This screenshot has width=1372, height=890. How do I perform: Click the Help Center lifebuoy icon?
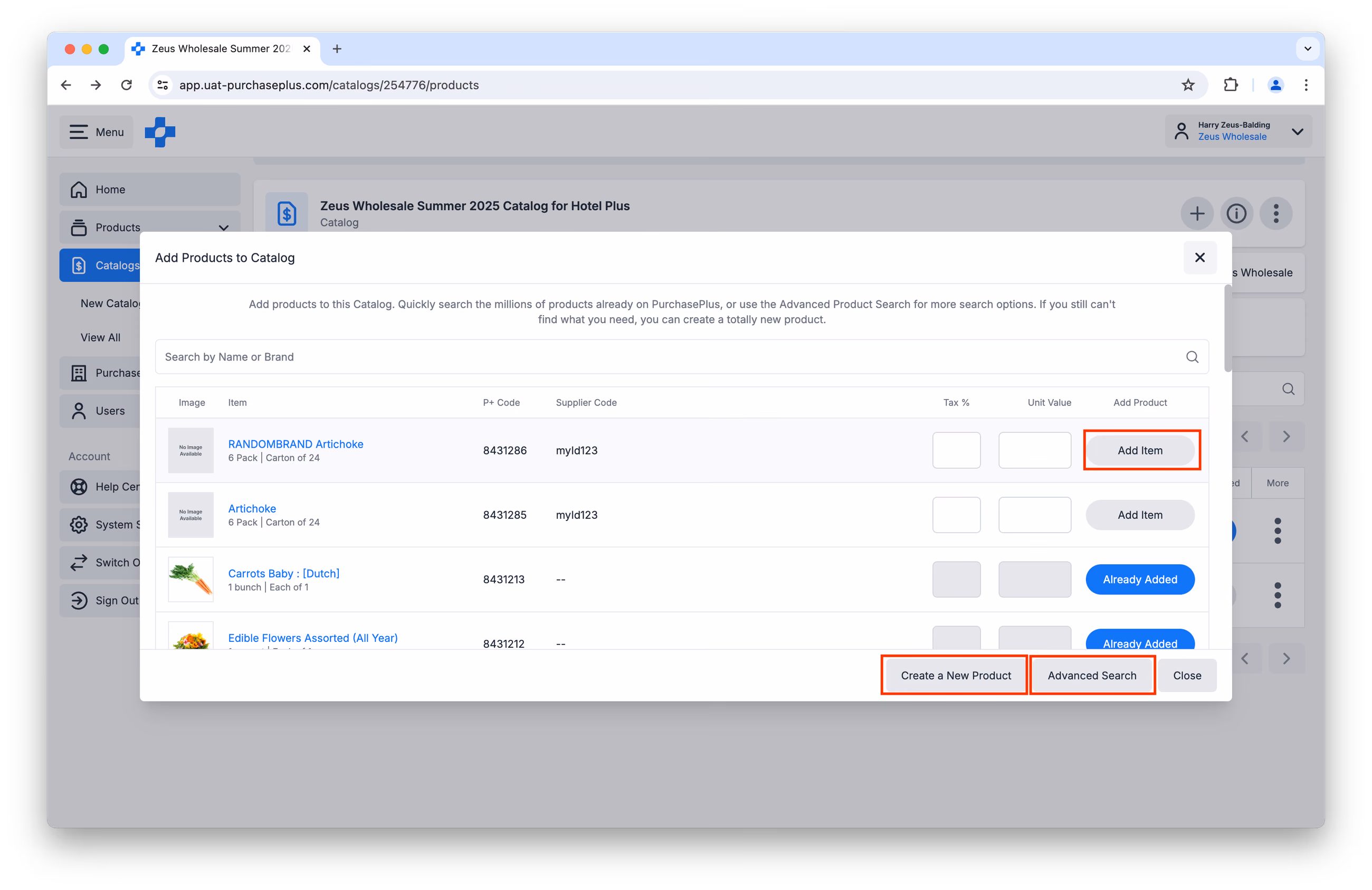click(x=79, y=487)
